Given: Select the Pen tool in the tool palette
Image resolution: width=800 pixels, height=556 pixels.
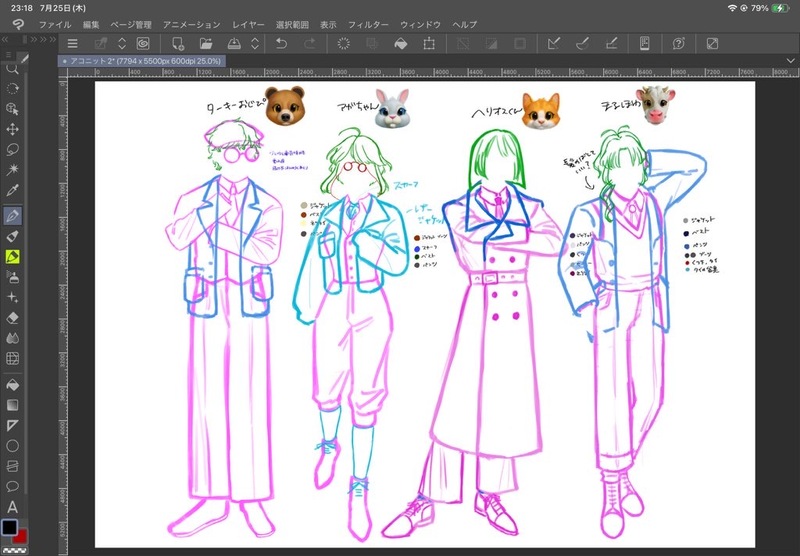Looking at the screenshot, I should pos(13,215).
